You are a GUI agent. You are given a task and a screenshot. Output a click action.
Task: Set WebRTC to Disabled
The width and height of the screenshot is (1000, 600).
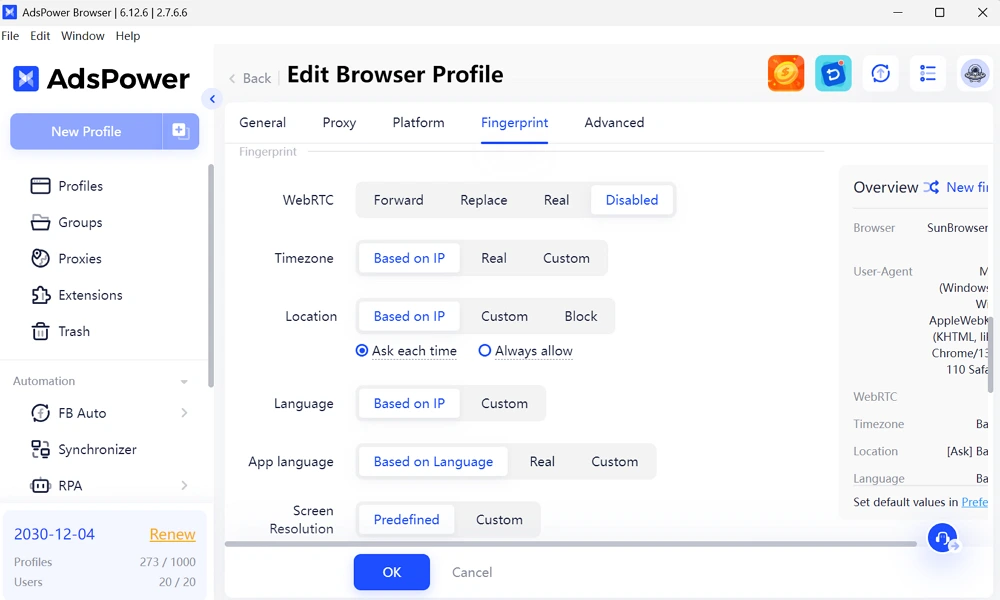coord(632,200)
